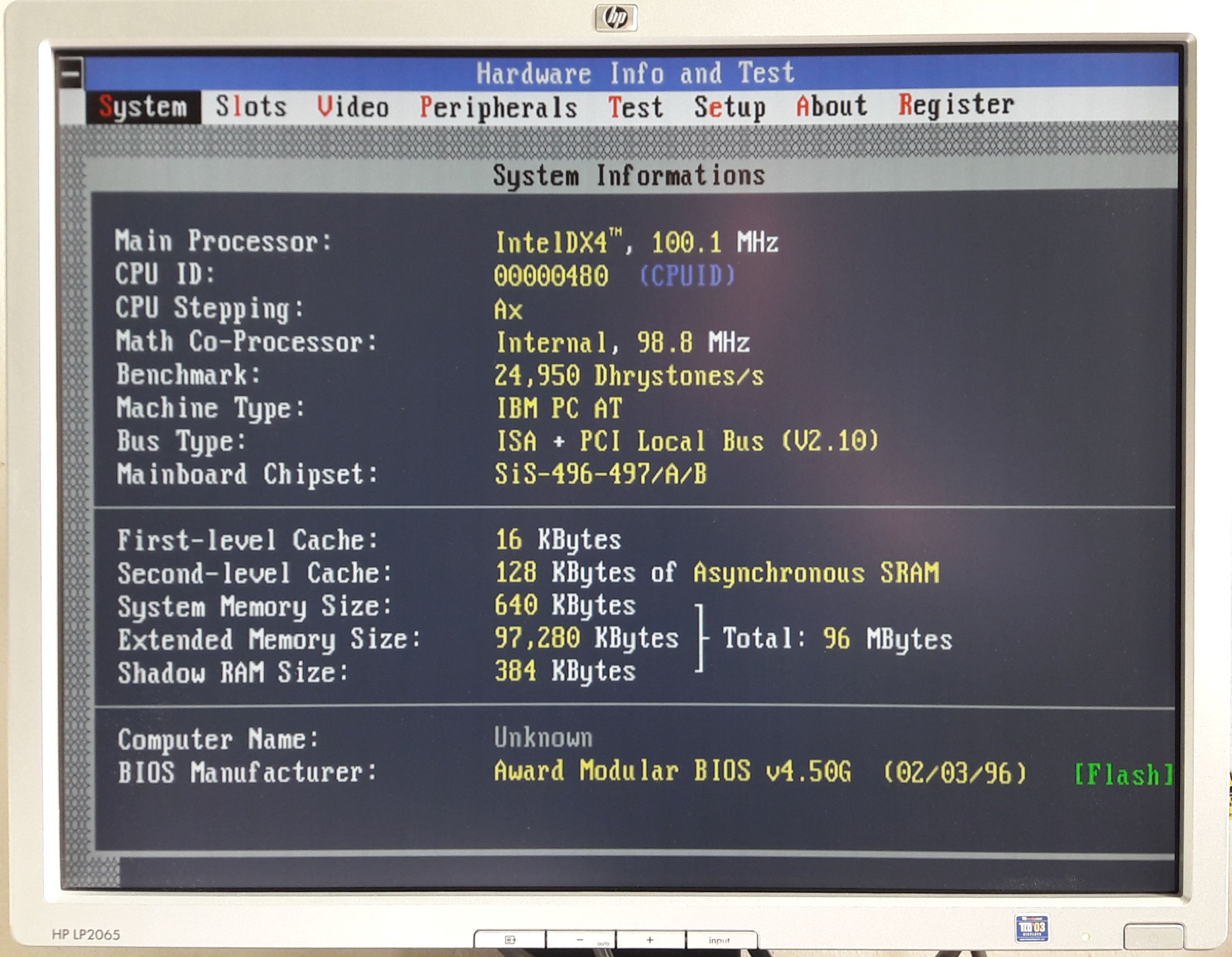Open the Video menu
This screenshot has width=1232, height=957.
coord(353,107)
